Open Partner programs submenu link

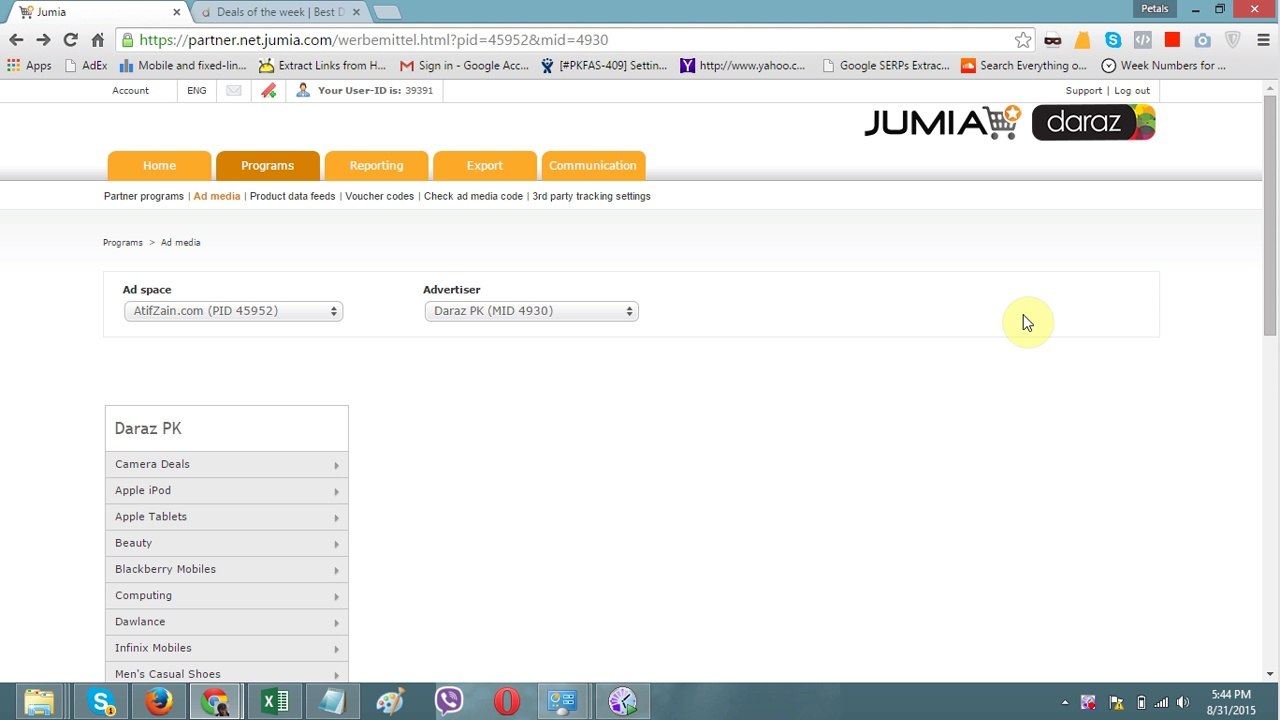[144, 196]
